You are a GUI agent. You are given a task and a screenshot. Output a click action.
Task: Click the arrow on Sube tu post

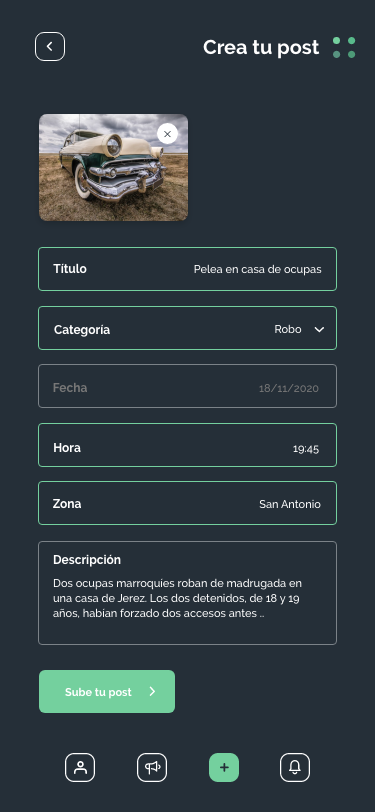click(152, 691)
